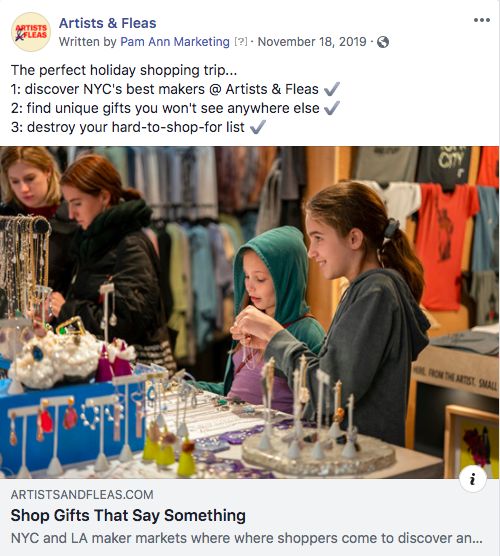
Task: Click the red Statue of Liberty t-shirt
Action: 443,245
